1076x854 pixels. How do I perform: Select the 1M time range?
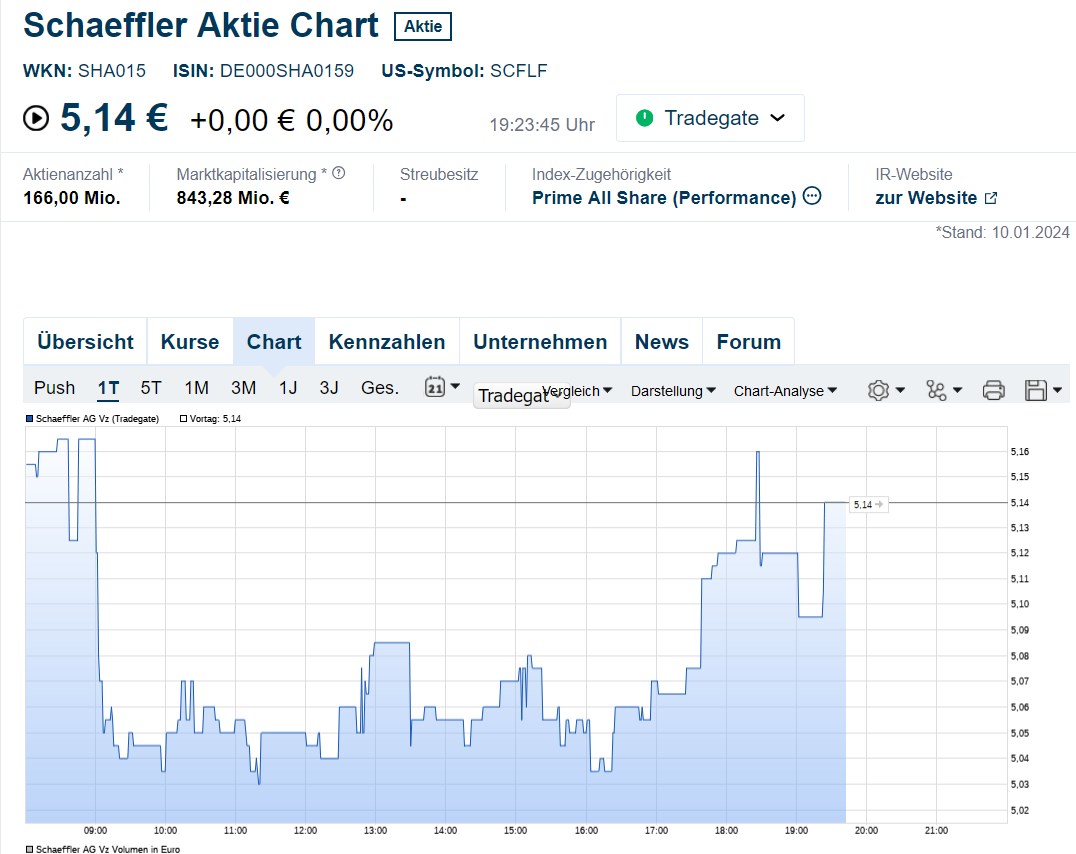196,388
